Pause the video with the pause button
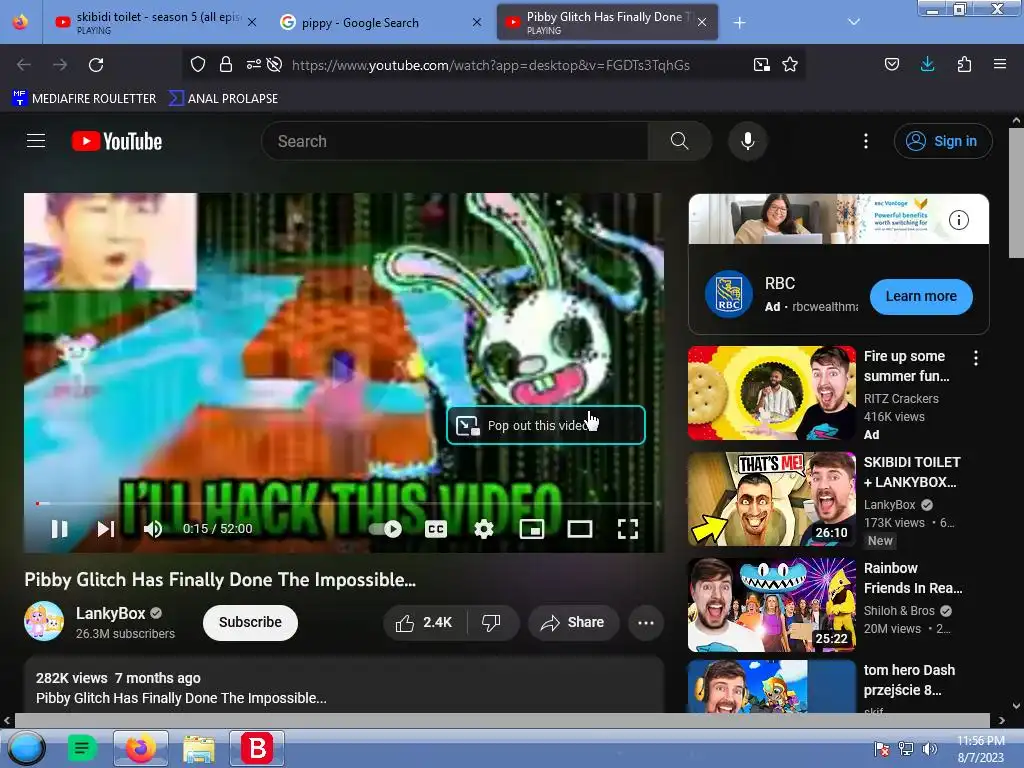 click(59, 529)
